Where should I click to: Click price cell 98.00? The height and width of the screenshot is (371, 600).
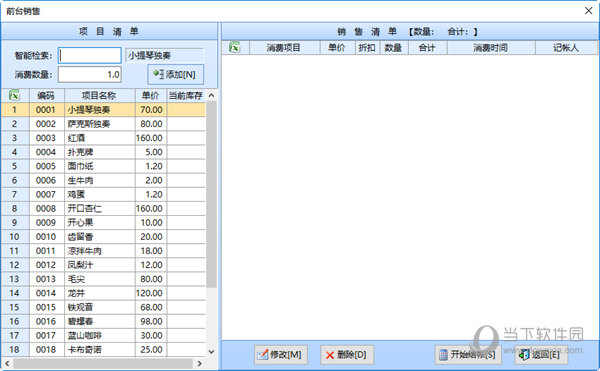(x=150, y=321)
